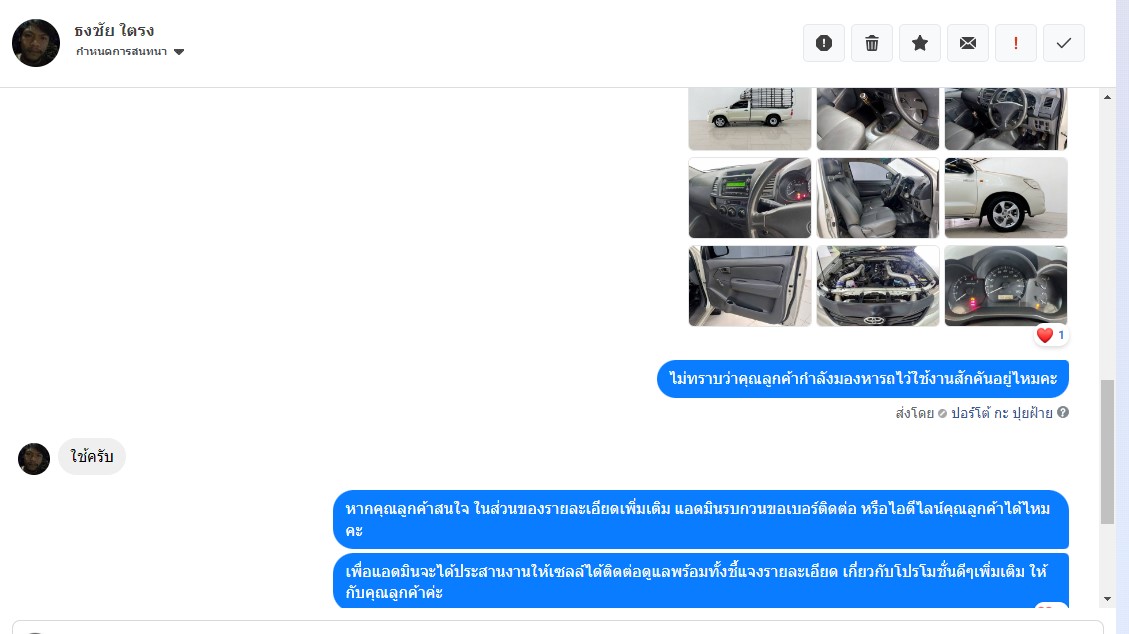Screen dimensions: 1129x634
Task: Click scrollbar down arrow in chat pane
Action: coord(1107,599)
